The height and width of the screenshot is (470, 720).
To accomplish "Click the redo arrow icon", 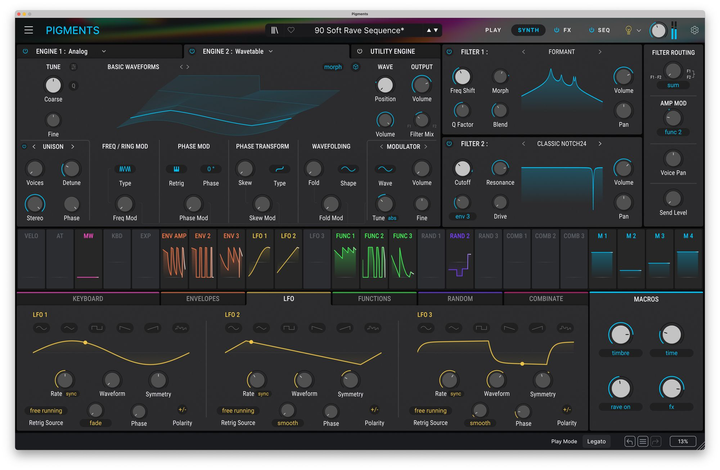I will tap(655, 442).
